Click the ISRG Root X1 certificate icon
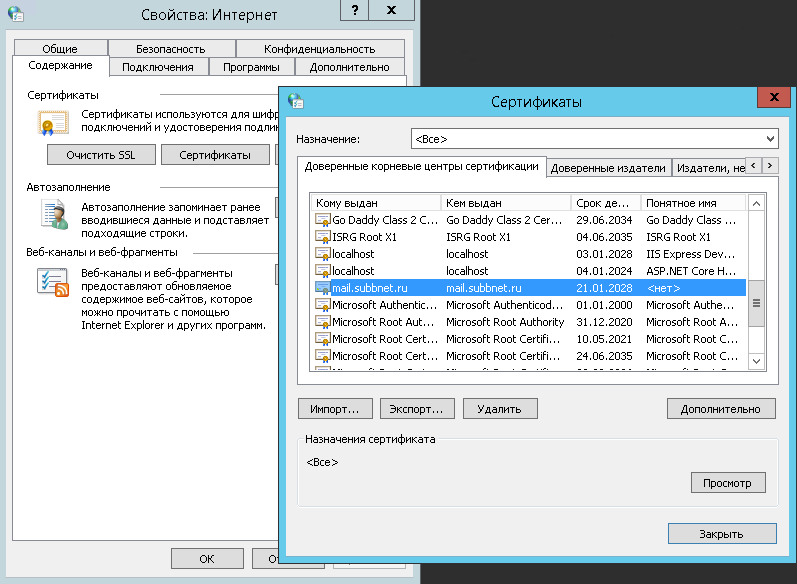Viewport: 797px width, 584px height. [x=322, y=237]
